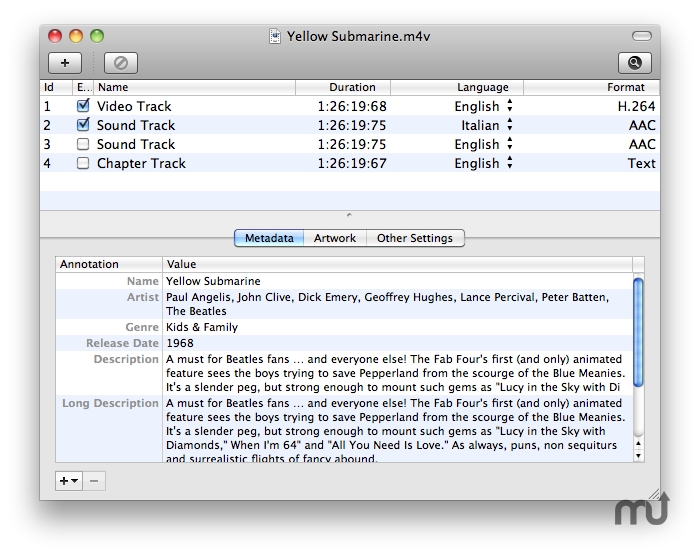Select the Video Track name cell
This screenshot has width=700, height=555.
coord(134,106)
